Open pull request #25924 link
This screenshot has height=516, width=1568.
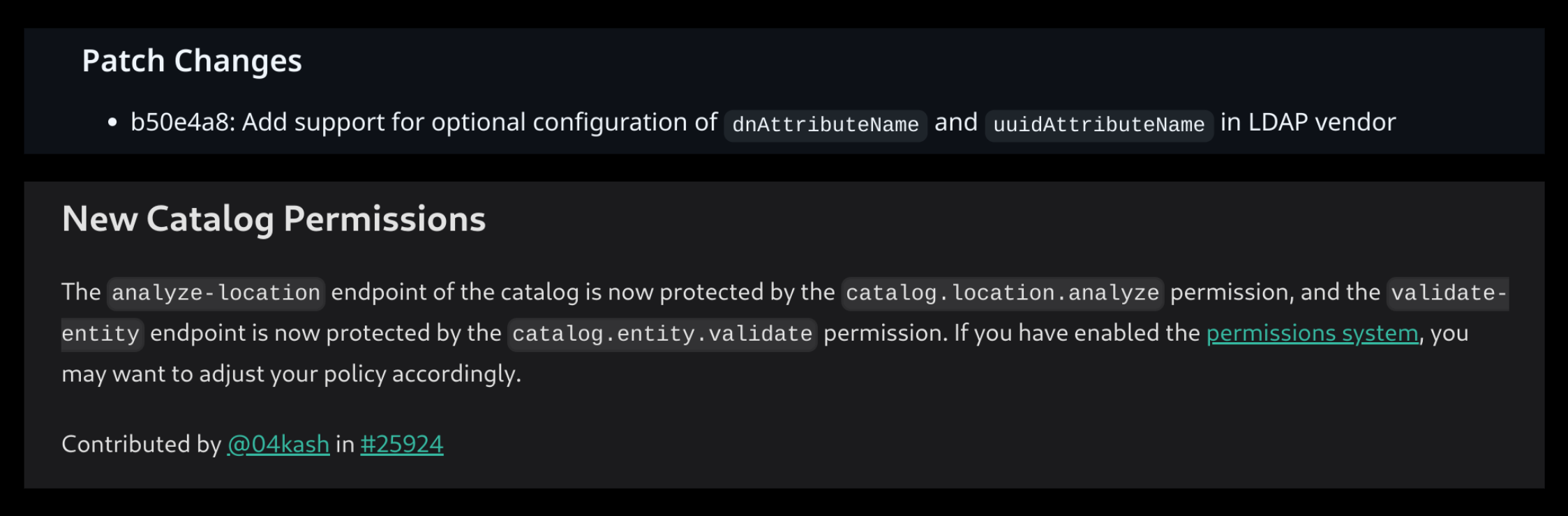point(401,445)
